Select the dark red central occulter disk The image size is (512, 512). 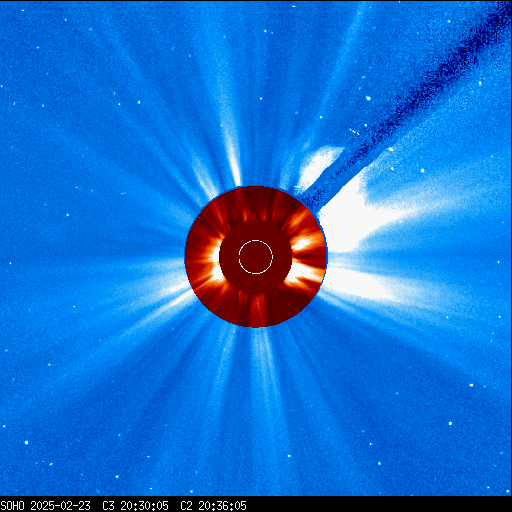[x=256, y=257]
